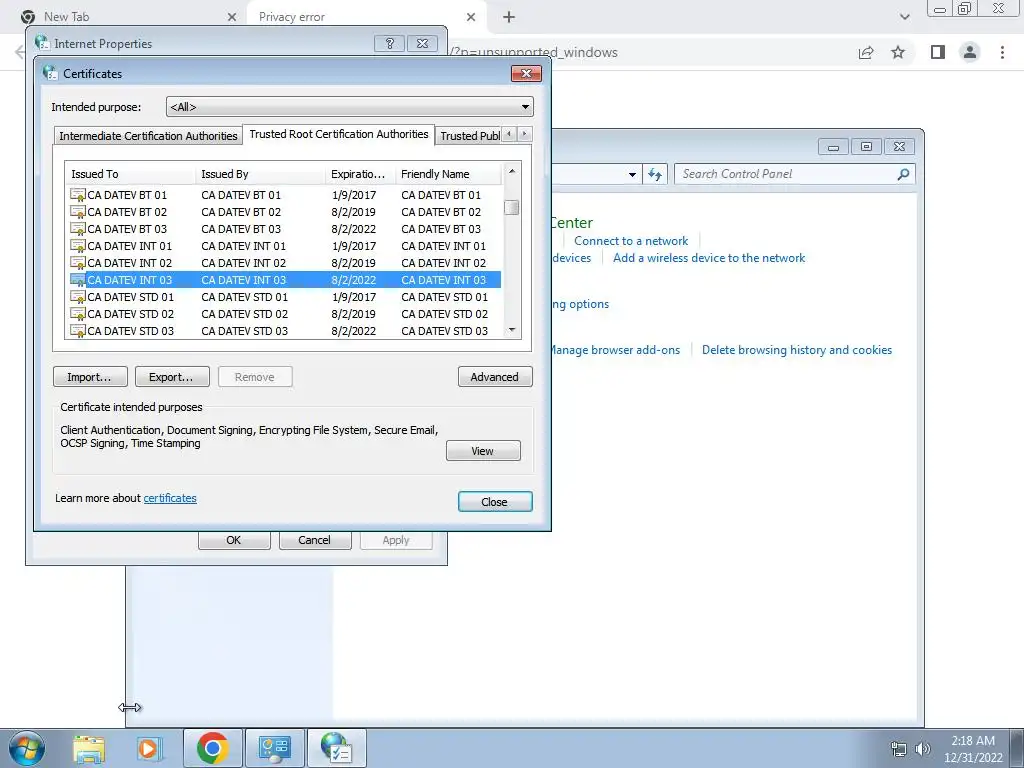Switch to Intermediate Certification Authorities tab
This screenshot has height=768, width=1024.
pos(148,136)
